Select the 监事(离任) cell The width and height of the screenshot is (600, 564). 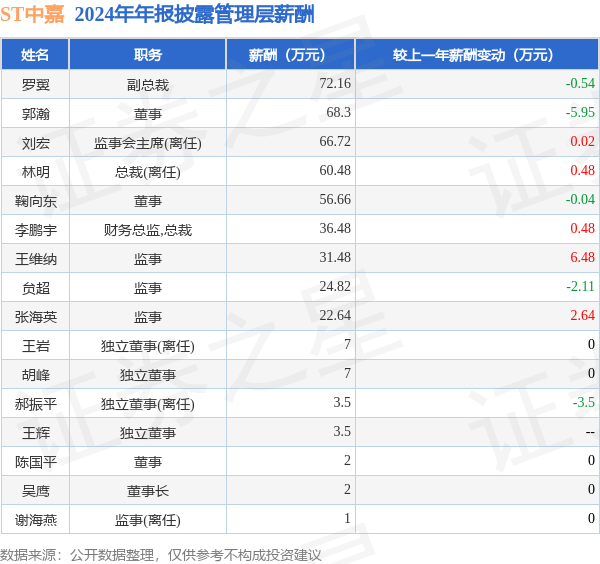pos(148,520)
